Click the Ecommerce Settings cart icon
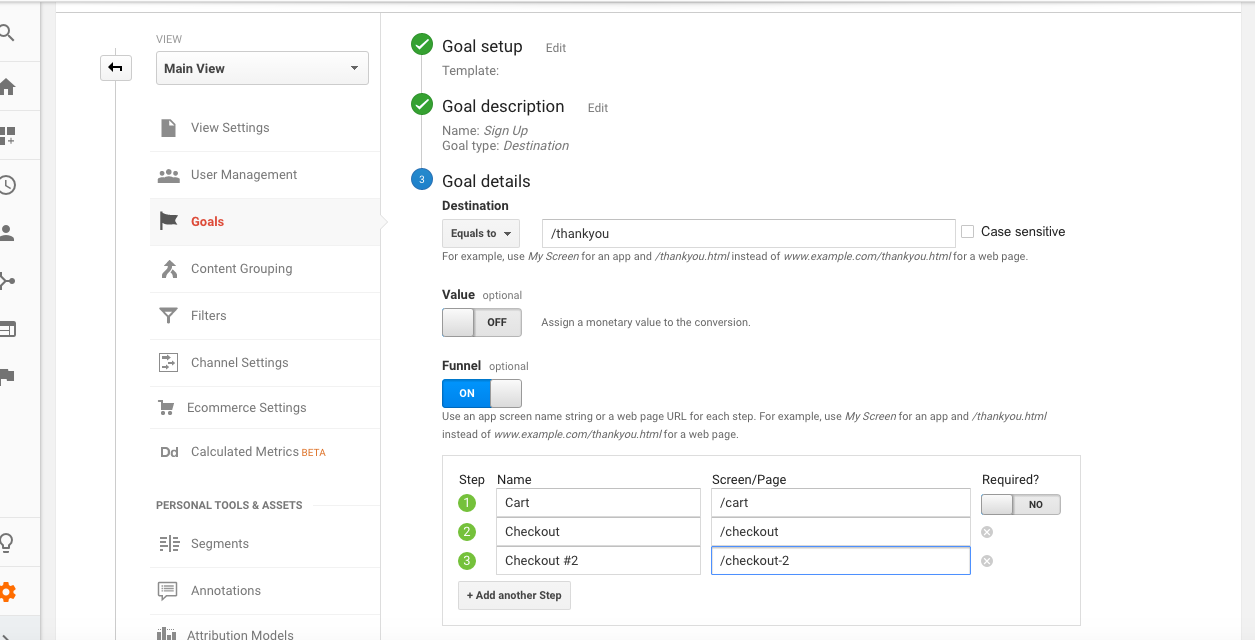Image resolution: width=1255 pixels, height=640 pixels. tap(166, 407)
